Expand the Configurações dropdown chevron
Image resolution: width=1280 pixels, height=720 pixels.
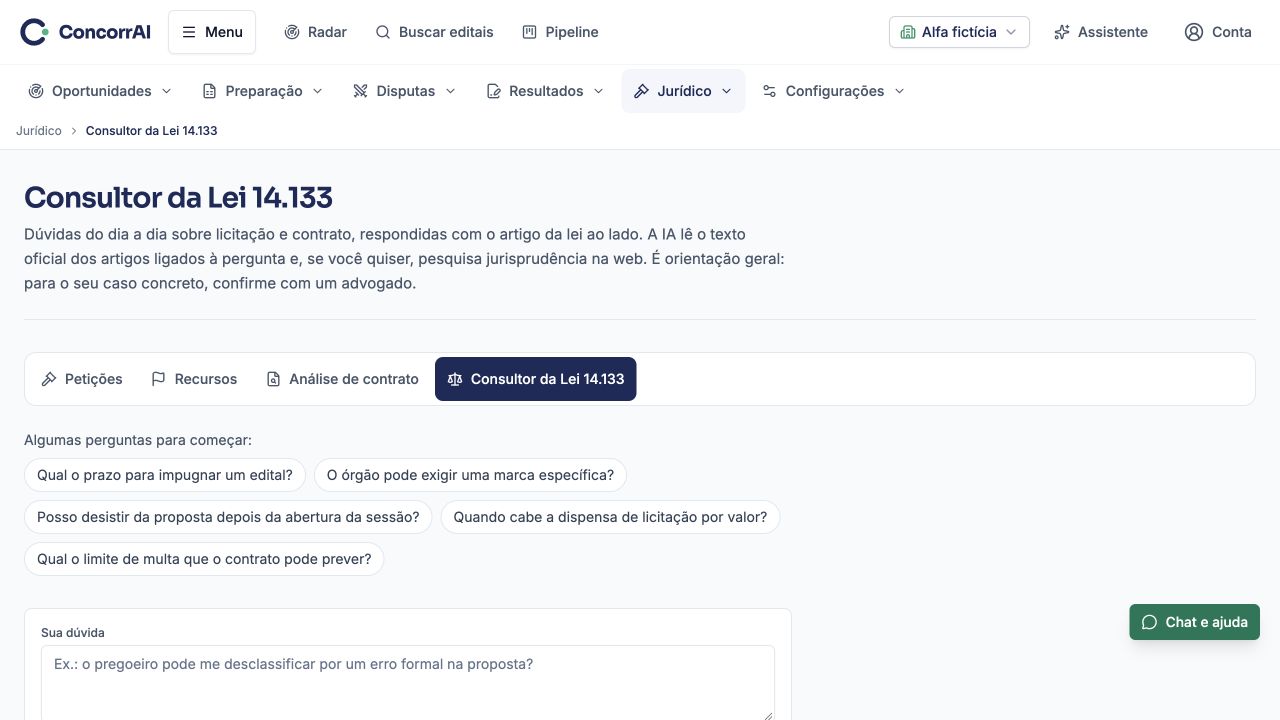(899, 91)
